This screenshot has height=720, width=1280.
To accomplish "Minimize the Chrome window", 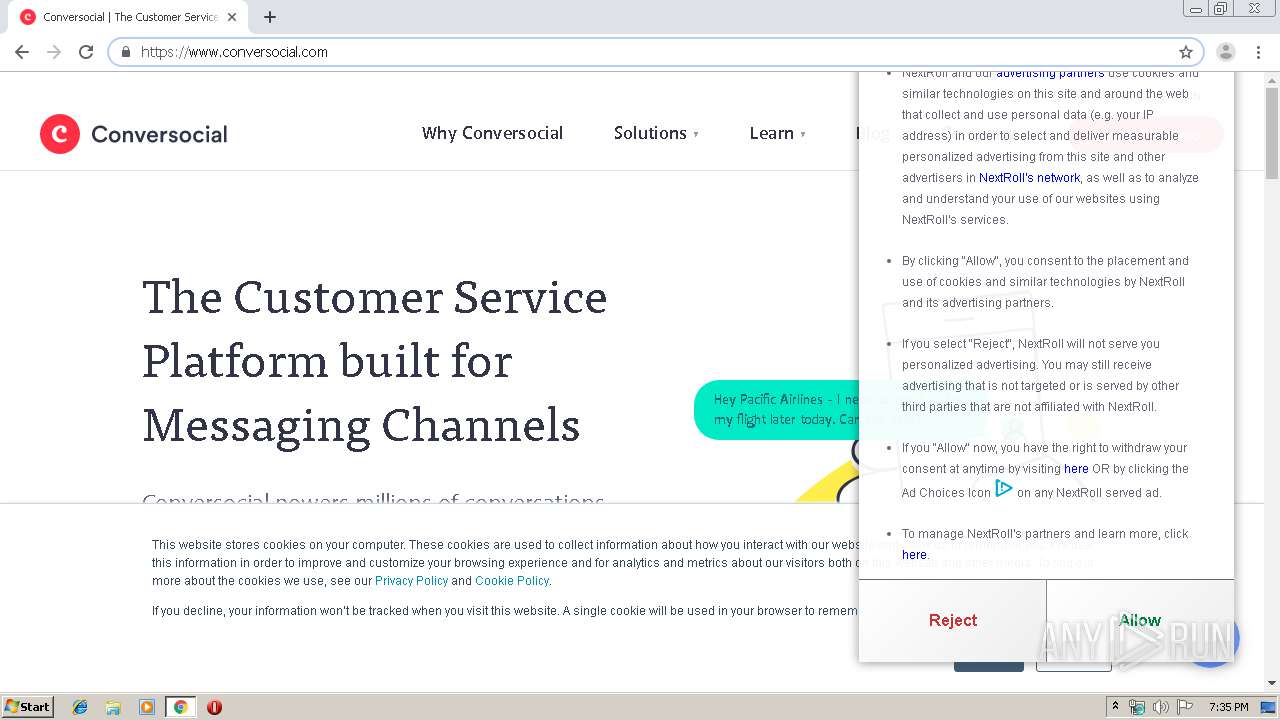I will (x=1196, y=9).
